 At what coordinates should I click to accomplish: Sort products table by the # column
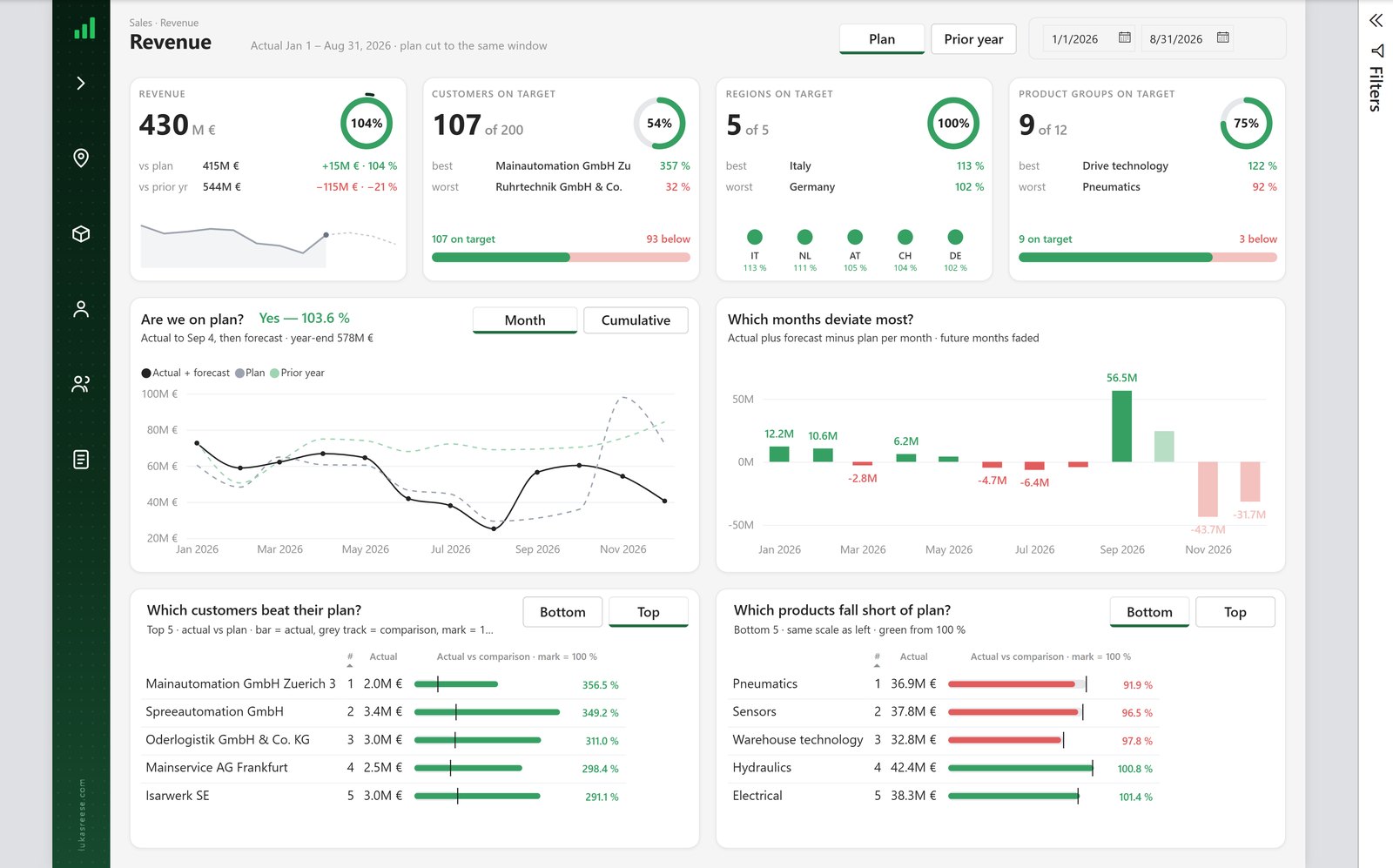[877, 659]
